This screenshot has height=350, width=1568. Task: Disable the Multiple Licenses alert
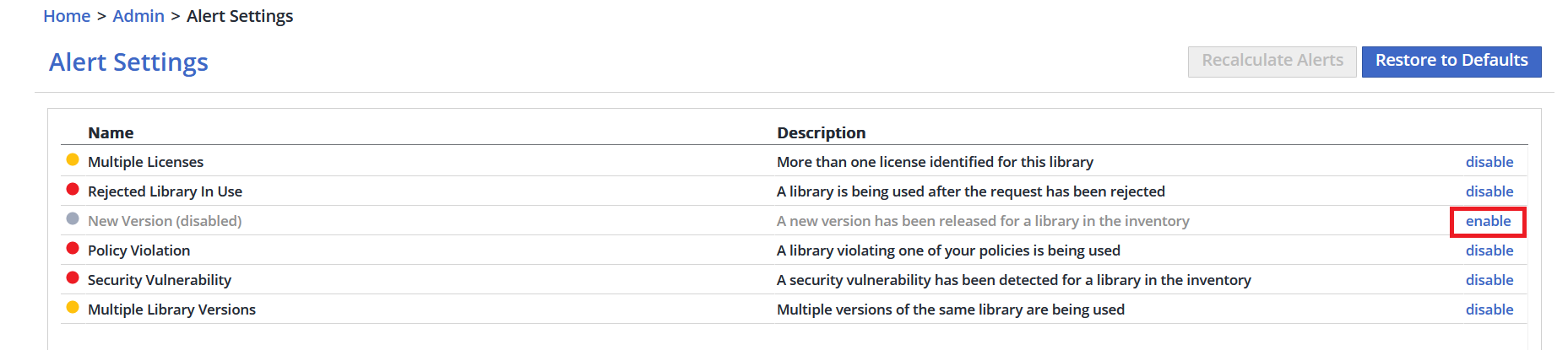(1489, 162)
